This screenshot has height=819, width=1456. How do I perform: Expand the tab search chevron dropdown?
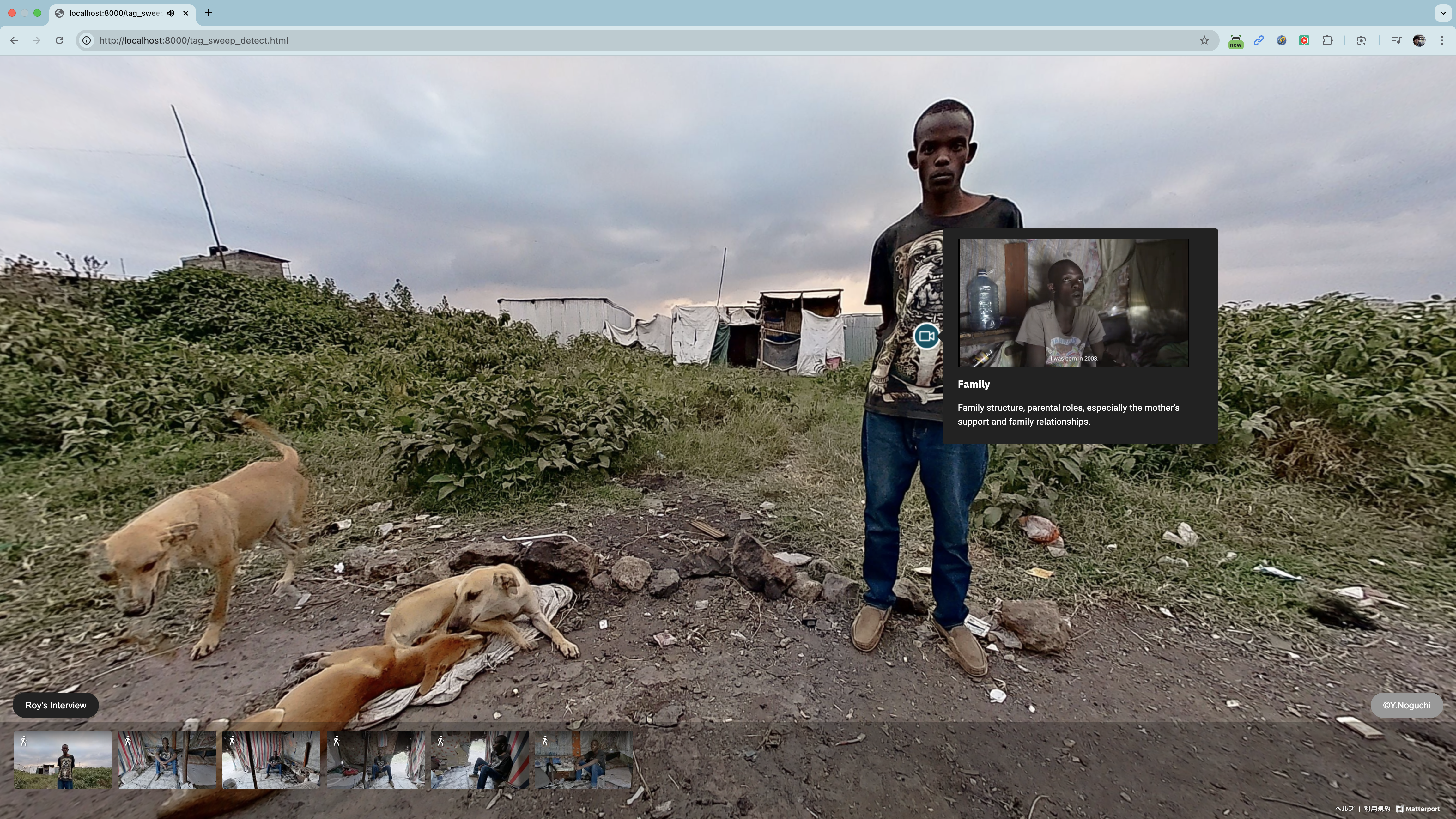tap(1443, 12)
